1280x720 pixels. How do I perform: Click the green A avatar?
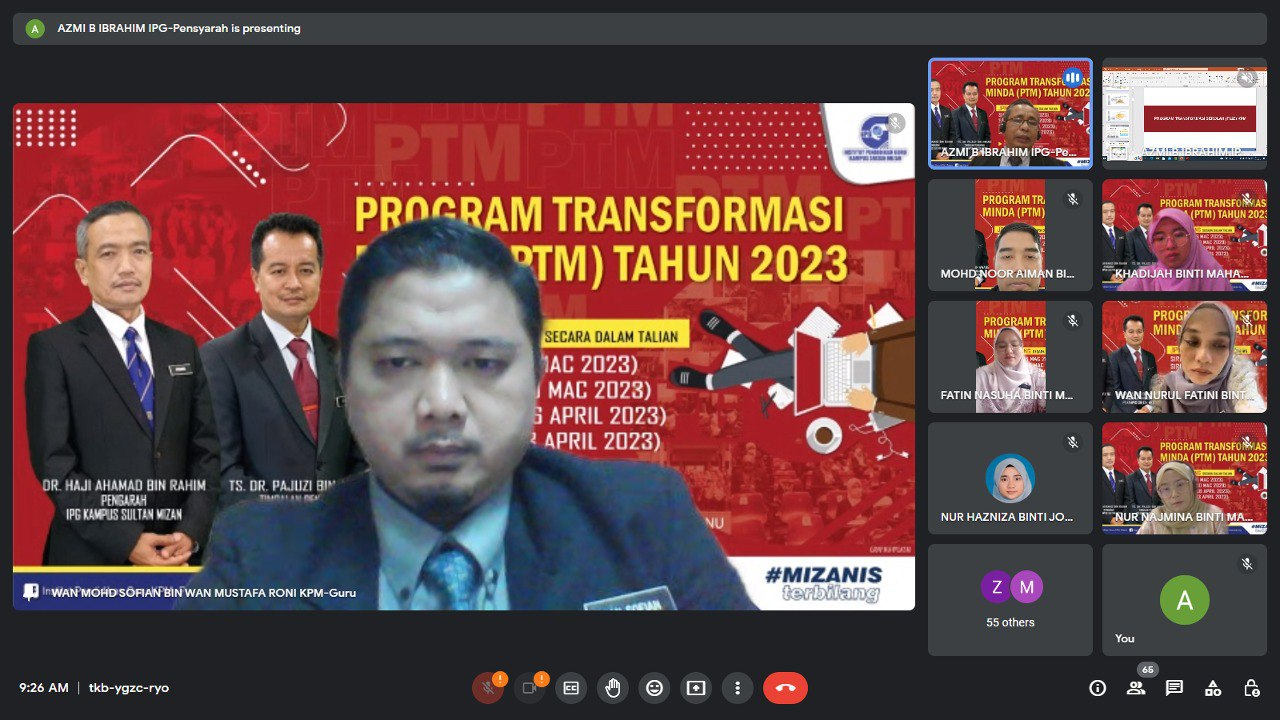pyautogui.click(x=1184, y=600)
